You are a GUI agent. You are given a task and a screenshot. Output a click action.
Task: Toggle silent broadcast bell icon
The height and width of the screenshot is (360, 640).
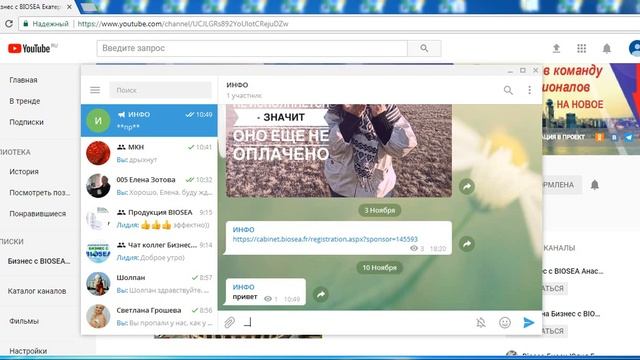click(x=481, y=323)
